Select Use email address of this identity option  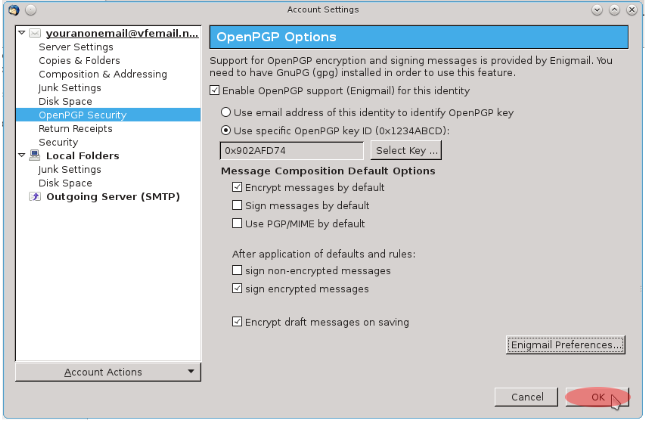click(226, 112)
